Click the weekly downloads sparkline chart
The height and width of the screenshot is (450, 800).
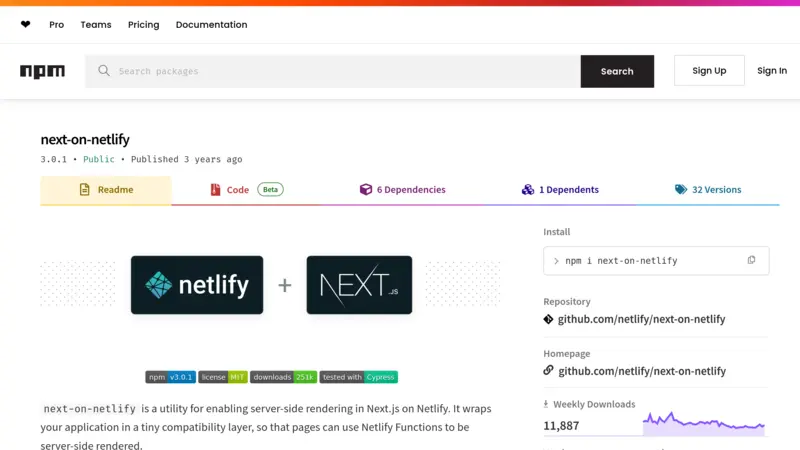click(x=704, y=423)
